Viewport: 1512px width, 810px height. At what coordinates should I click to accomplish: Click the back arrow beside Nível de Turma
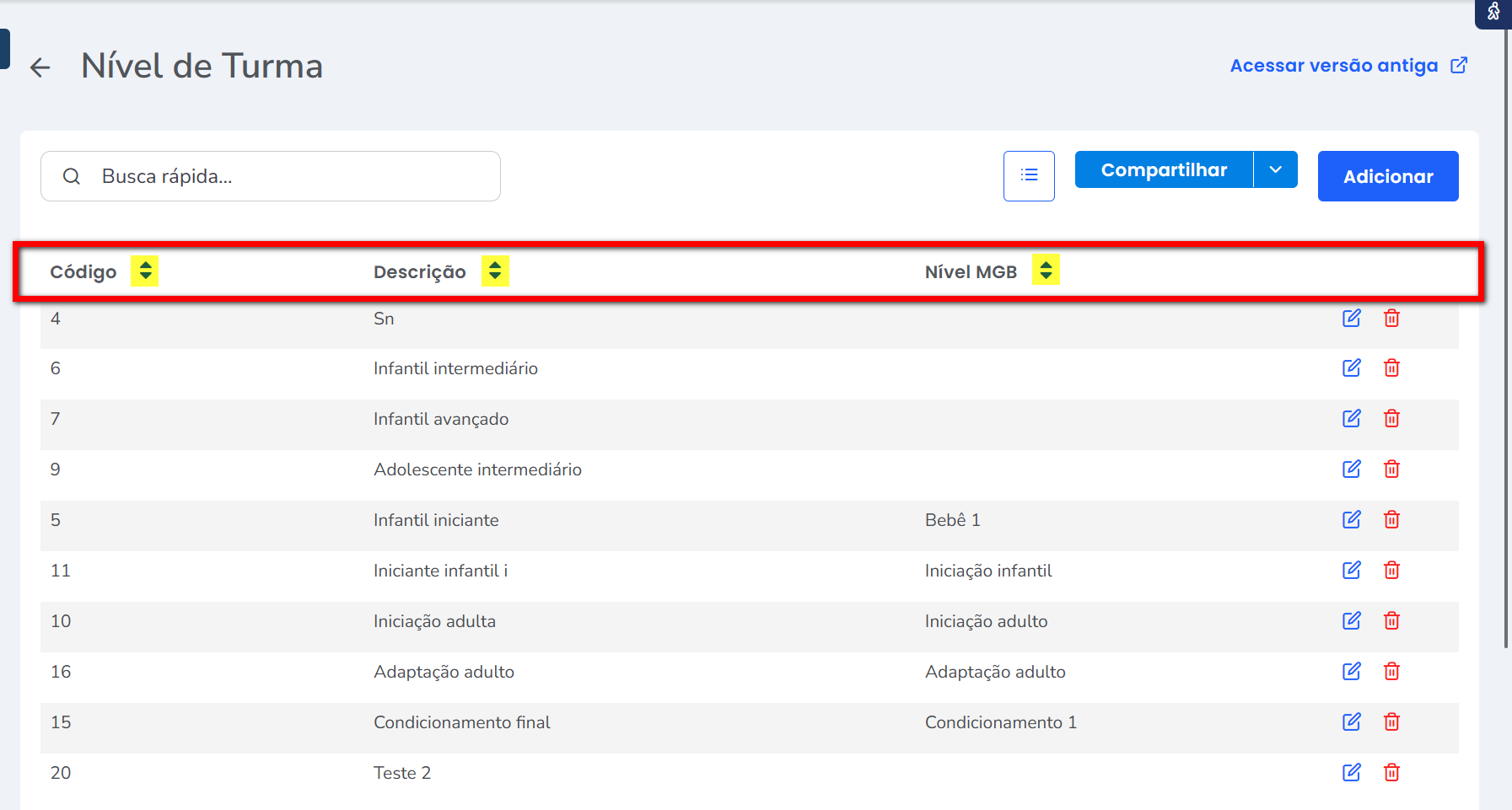[x=40, y=67]
